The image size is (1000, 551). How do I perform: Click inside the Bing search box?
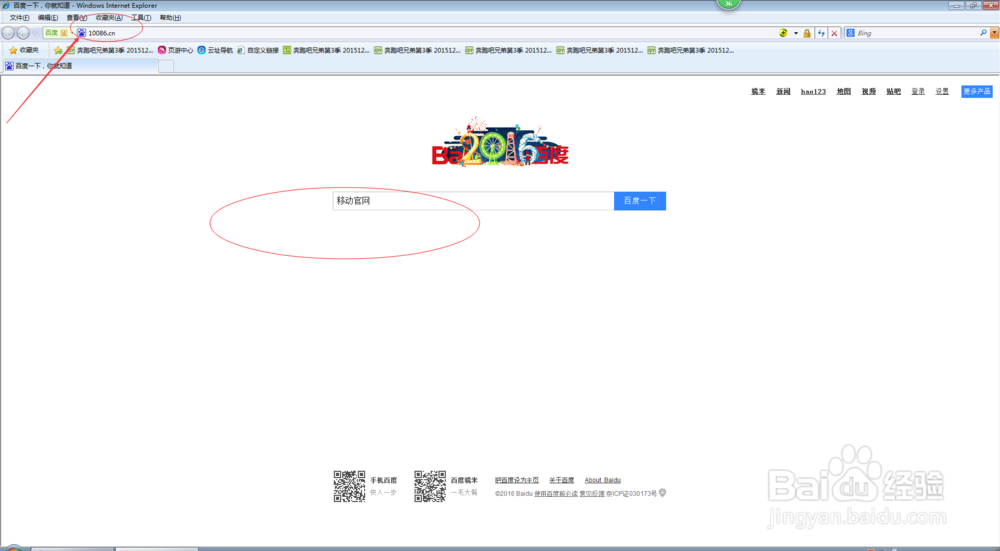point(917,33)
